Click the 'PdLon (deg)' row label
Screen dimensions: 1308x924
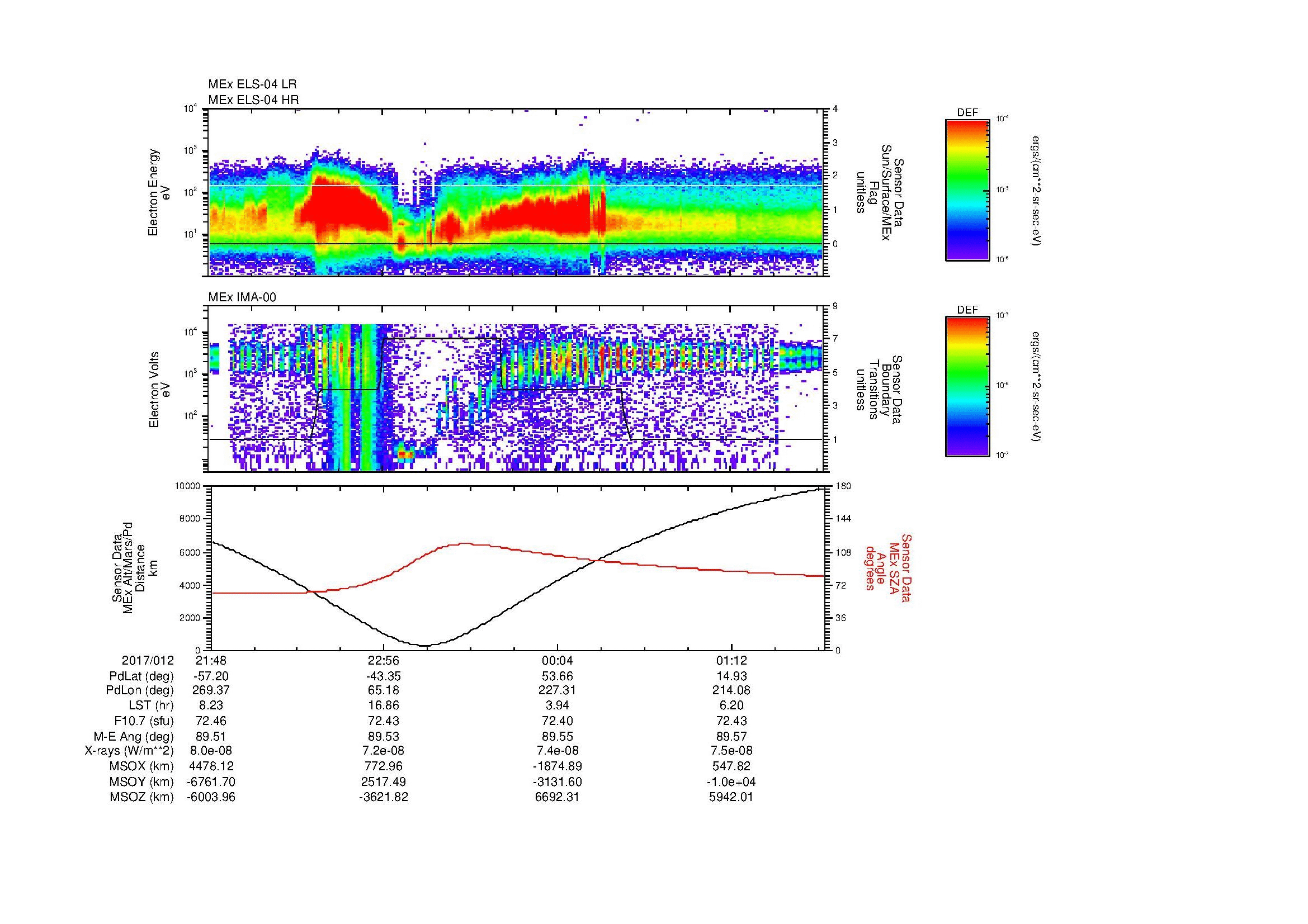tap(140, 690)
